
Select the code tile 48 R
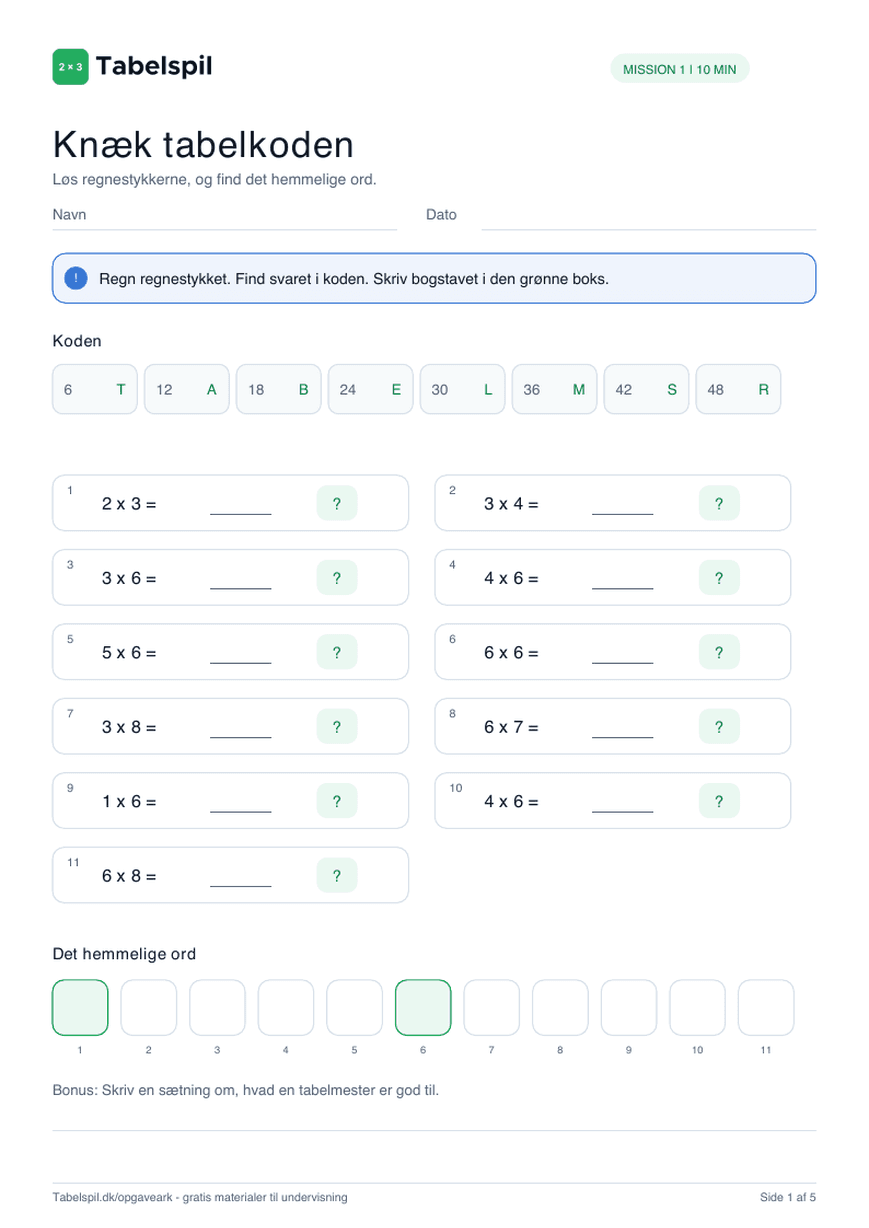[x=738, y=389]
